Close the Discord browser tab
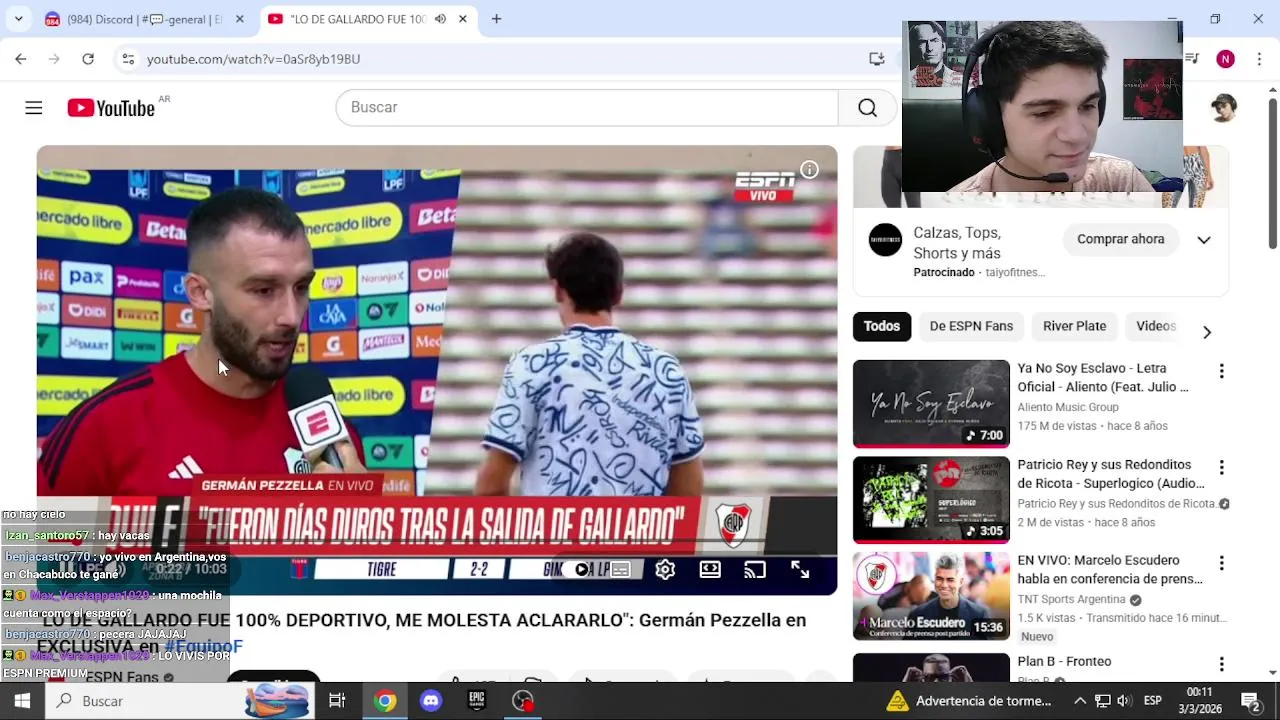Viewport: 1280px width, 720px height. point(239,19)
